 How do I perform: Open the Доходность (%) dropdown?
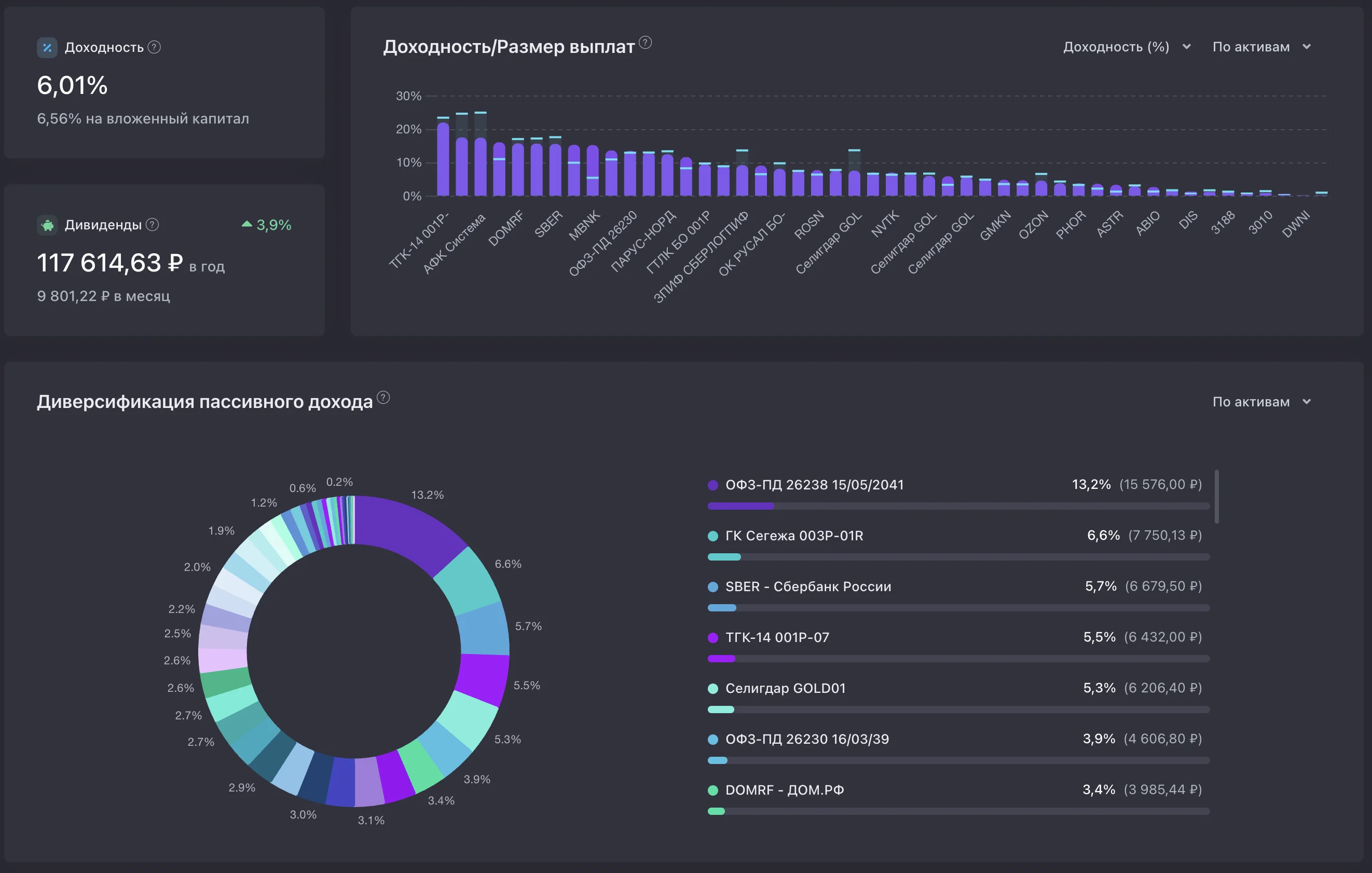click(x=1127, y=47)
